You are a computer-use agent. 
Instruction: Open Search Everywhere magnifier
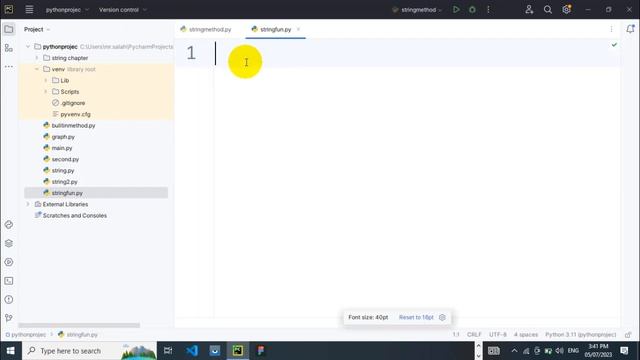pos(548,9)
